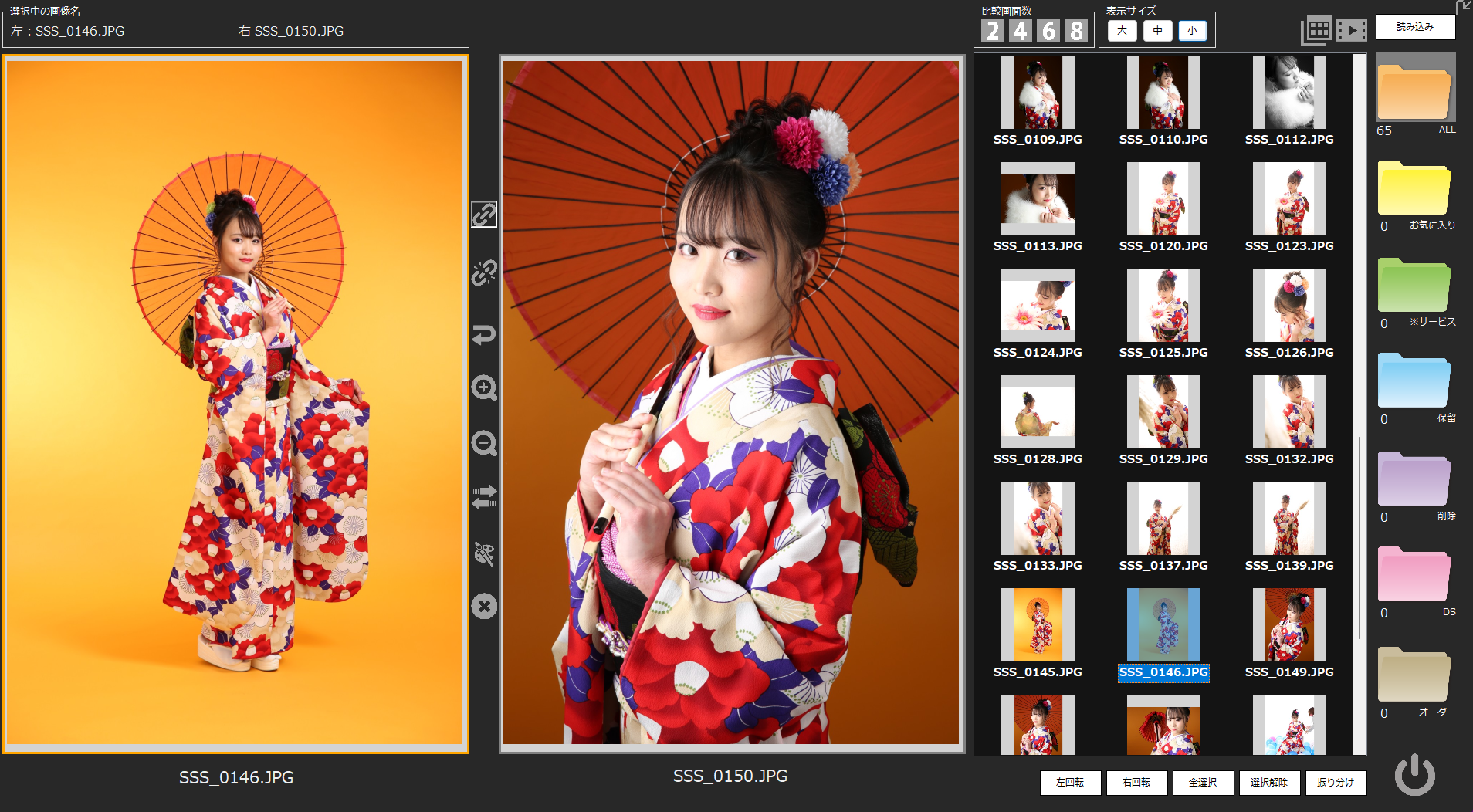Set comparison screen count to 4
The image size is (1473, 812).
click(x=1021, y=31)
